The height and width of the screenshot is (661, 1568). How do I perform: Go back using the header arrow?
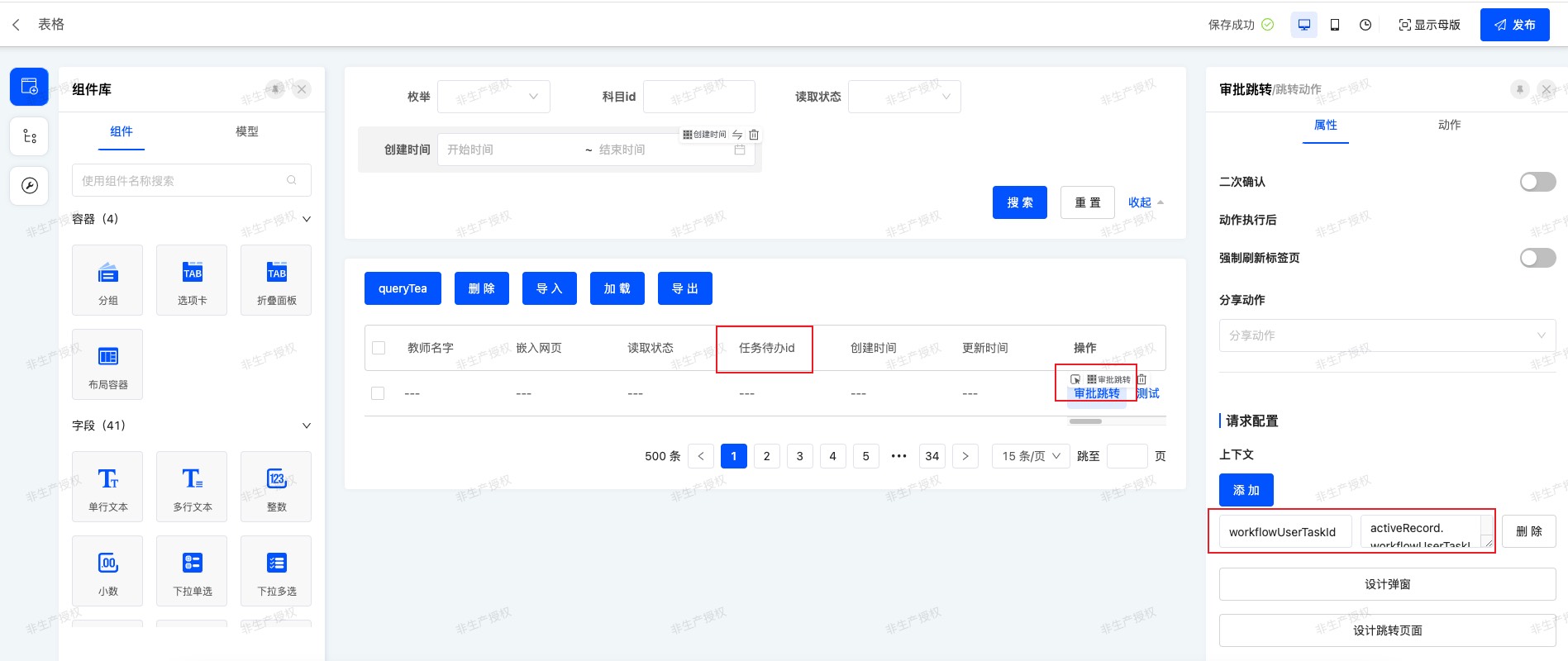(x=16, y=25)
